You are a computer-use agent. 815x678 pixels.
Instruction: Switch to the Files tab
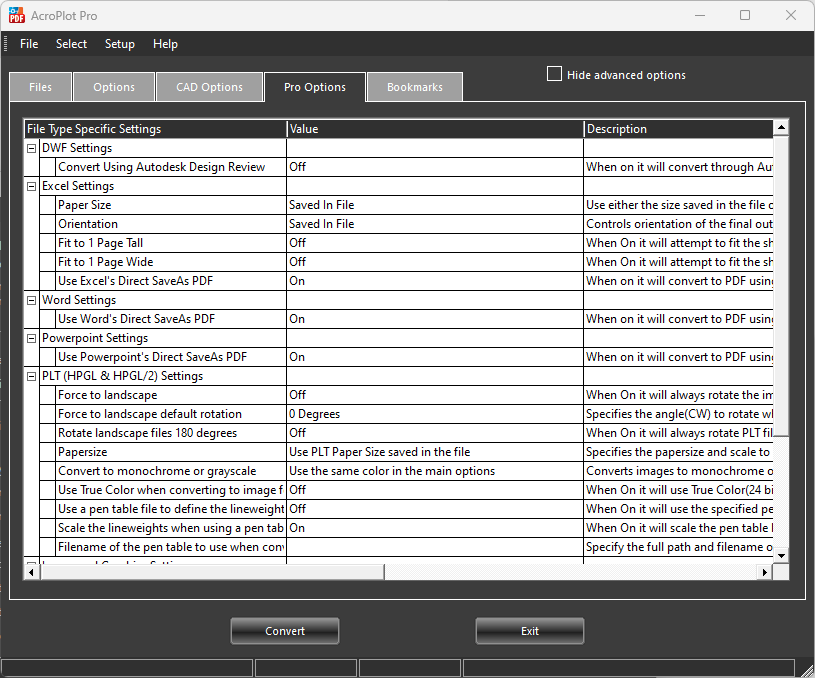[x=41, y=87]
